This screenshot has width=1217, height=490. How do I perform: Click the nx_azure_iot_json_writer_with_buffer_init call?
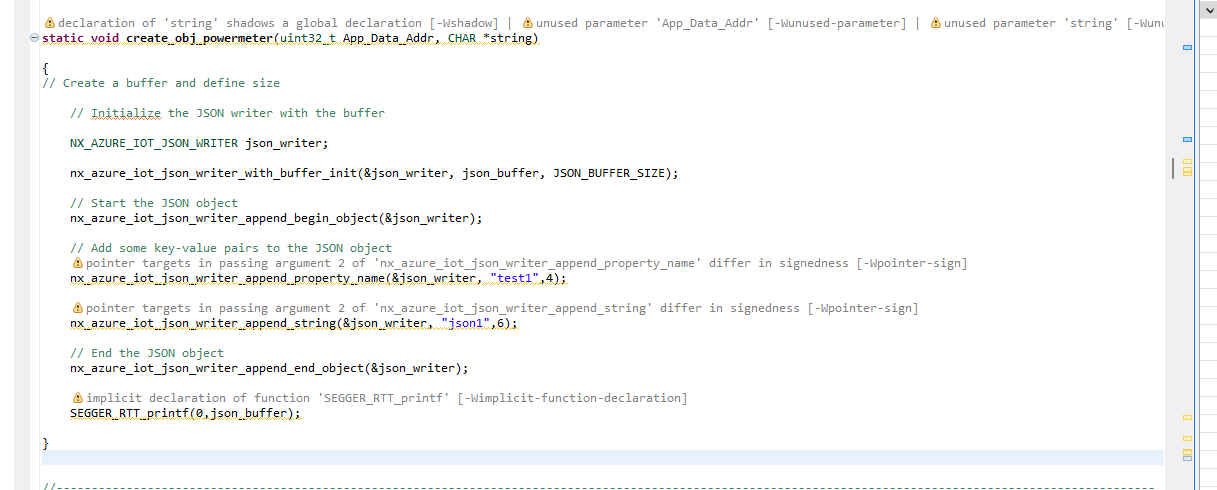pos(374,173)
